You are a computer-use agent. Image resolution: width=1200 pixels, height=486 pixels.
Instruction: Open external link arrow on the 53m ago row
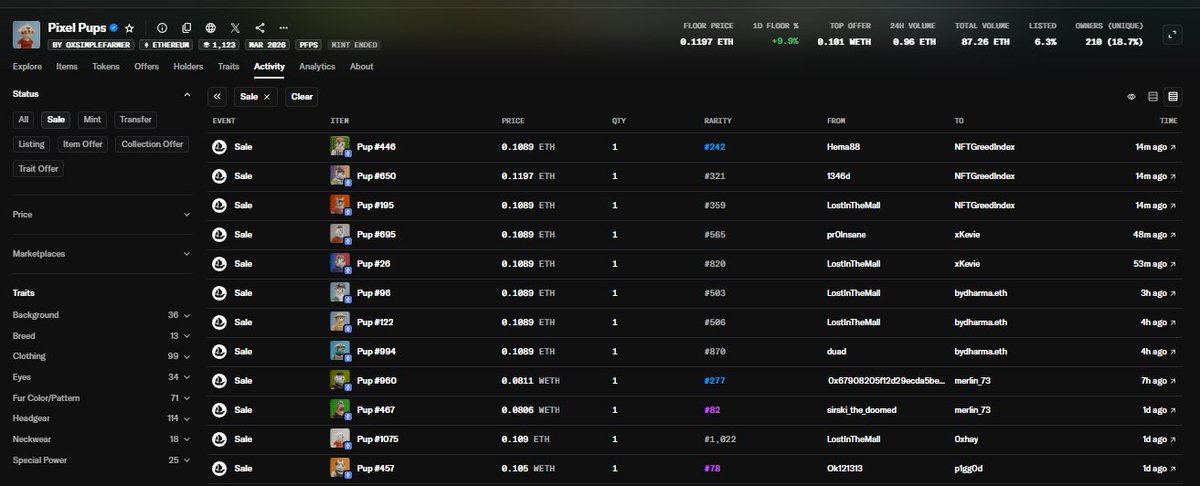tap(1174, 263)
